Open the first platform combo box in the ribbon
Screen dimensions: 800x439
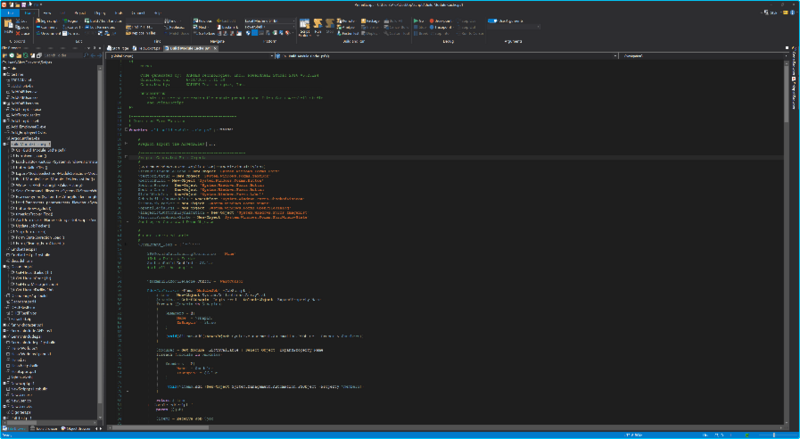click(x=269, y=21)
